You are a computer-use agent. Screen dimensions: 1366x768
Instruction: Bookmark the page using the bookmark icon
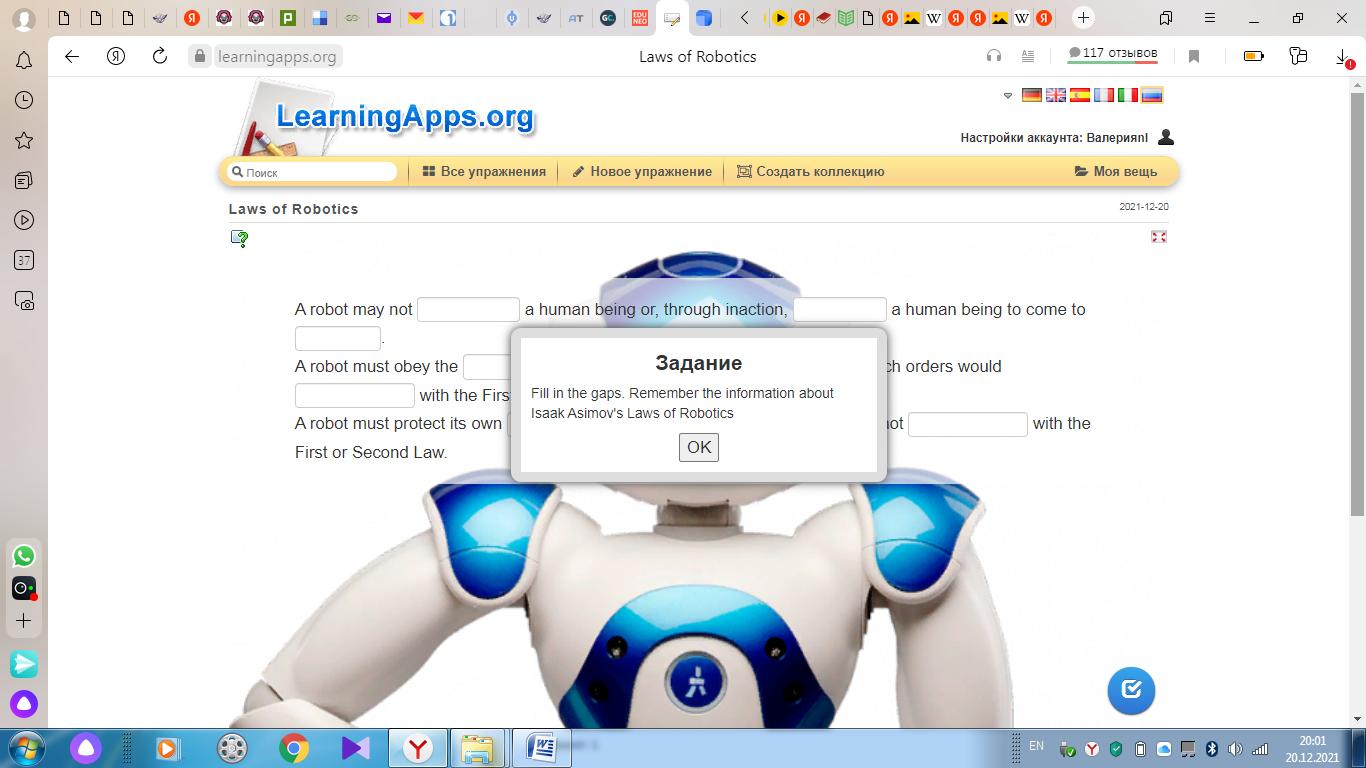pos(1194,56)
